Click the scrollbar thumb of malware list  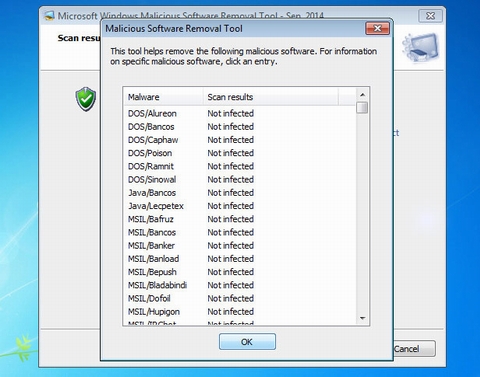[x=362, y=108]
